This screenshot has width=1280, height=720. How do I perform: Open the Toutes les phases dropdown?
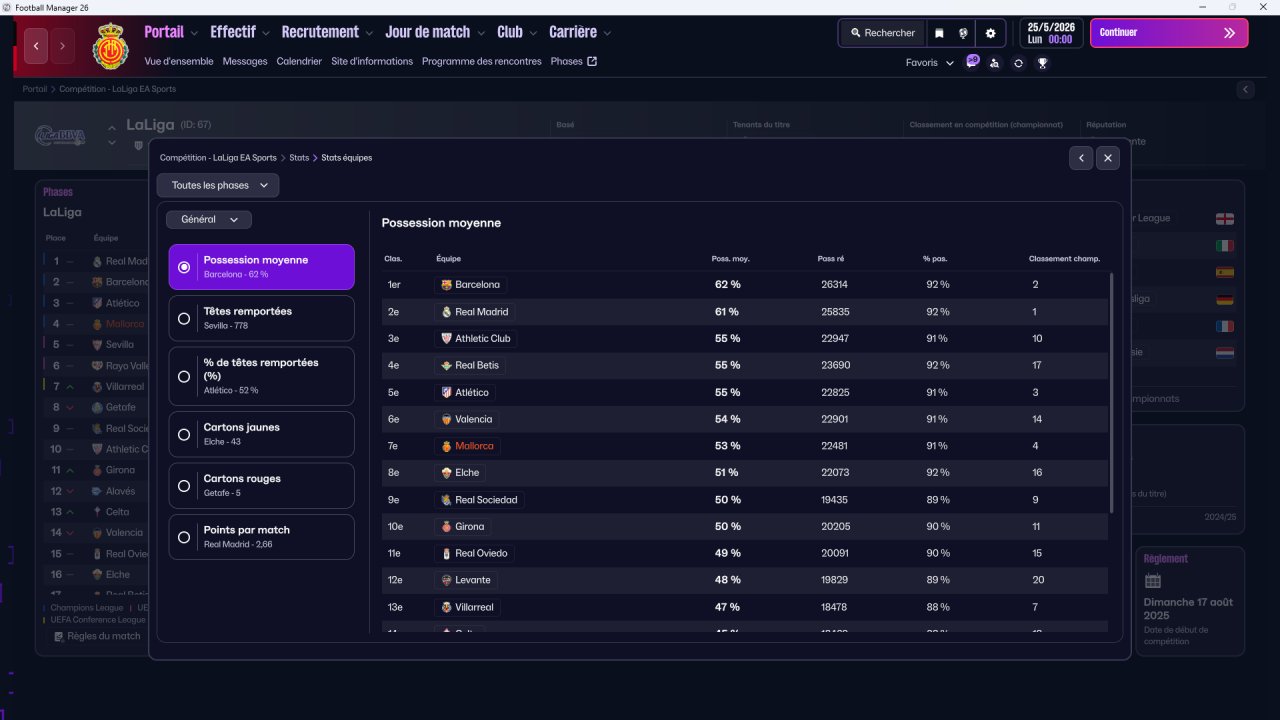click(218, 185)
